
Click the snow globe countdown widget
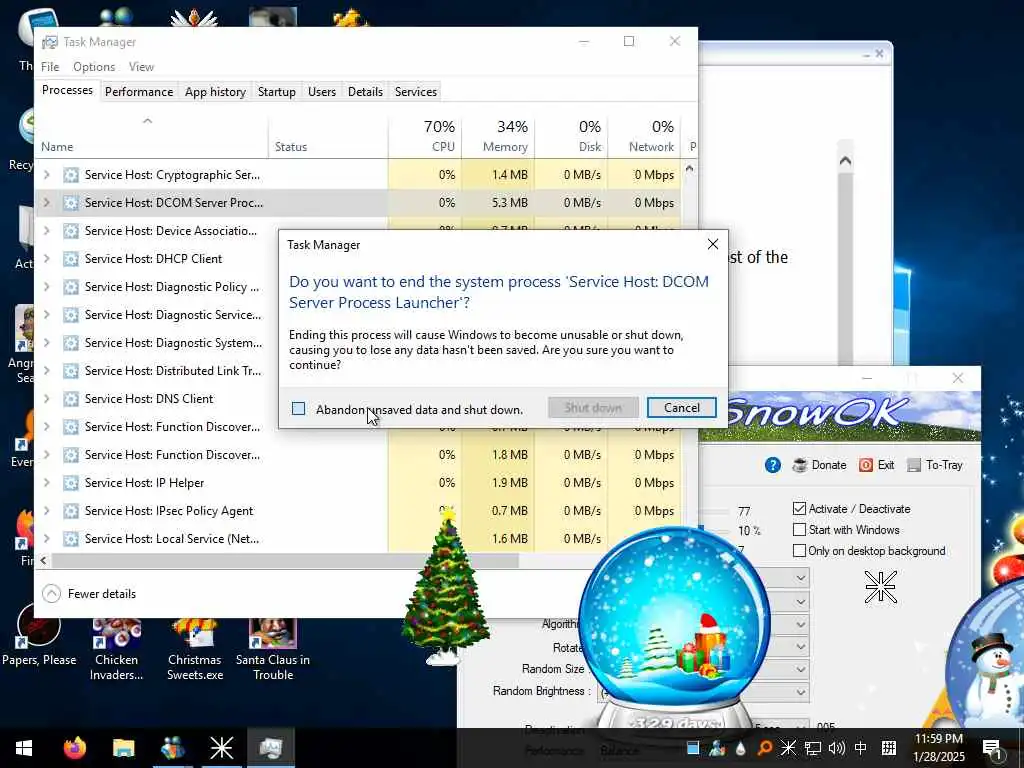tap(673, 627)
